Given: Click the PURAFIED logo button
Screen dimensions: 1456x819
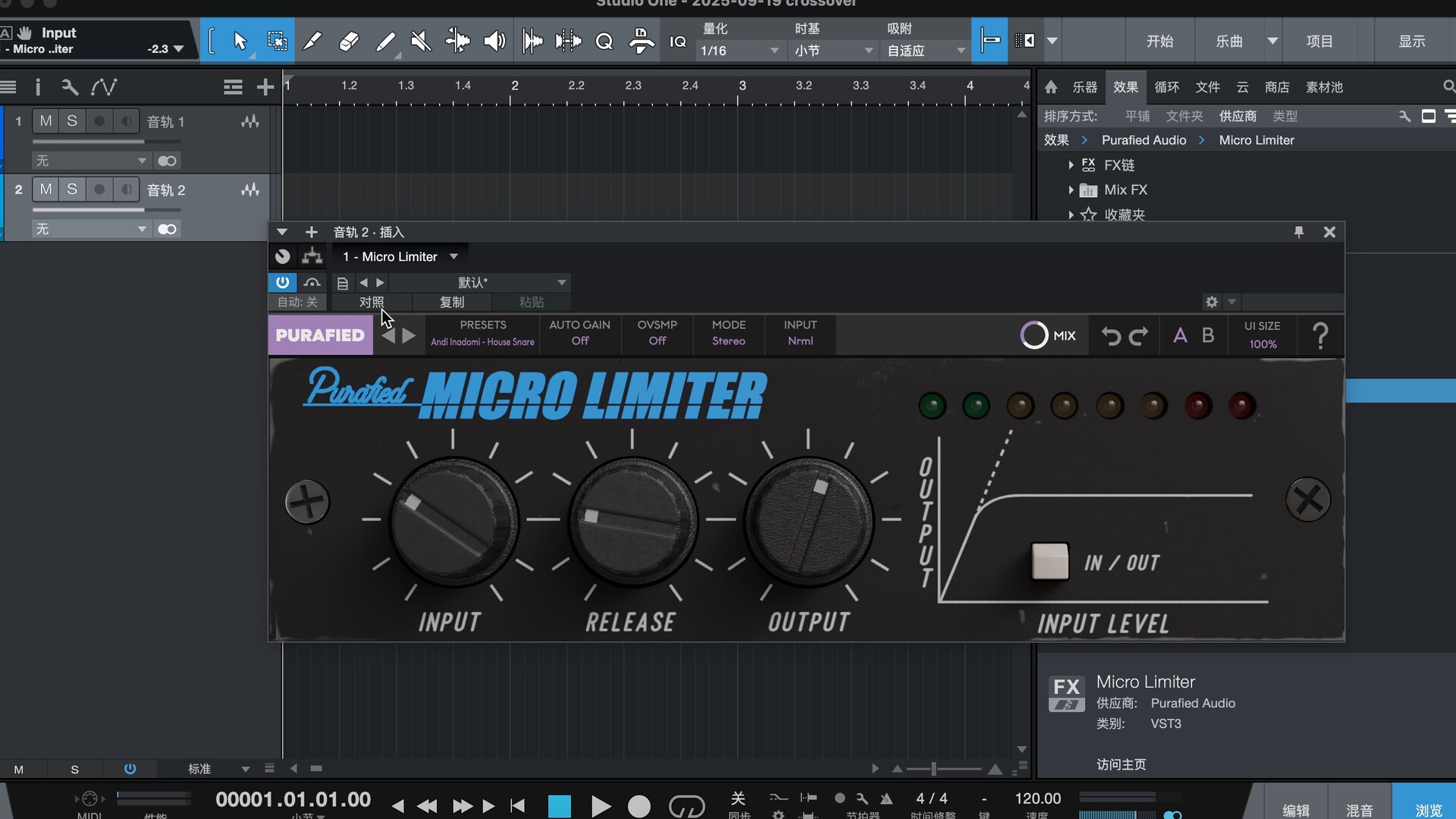Looking at the screenshot, I should pyautogui.click(x=320, y=335).
